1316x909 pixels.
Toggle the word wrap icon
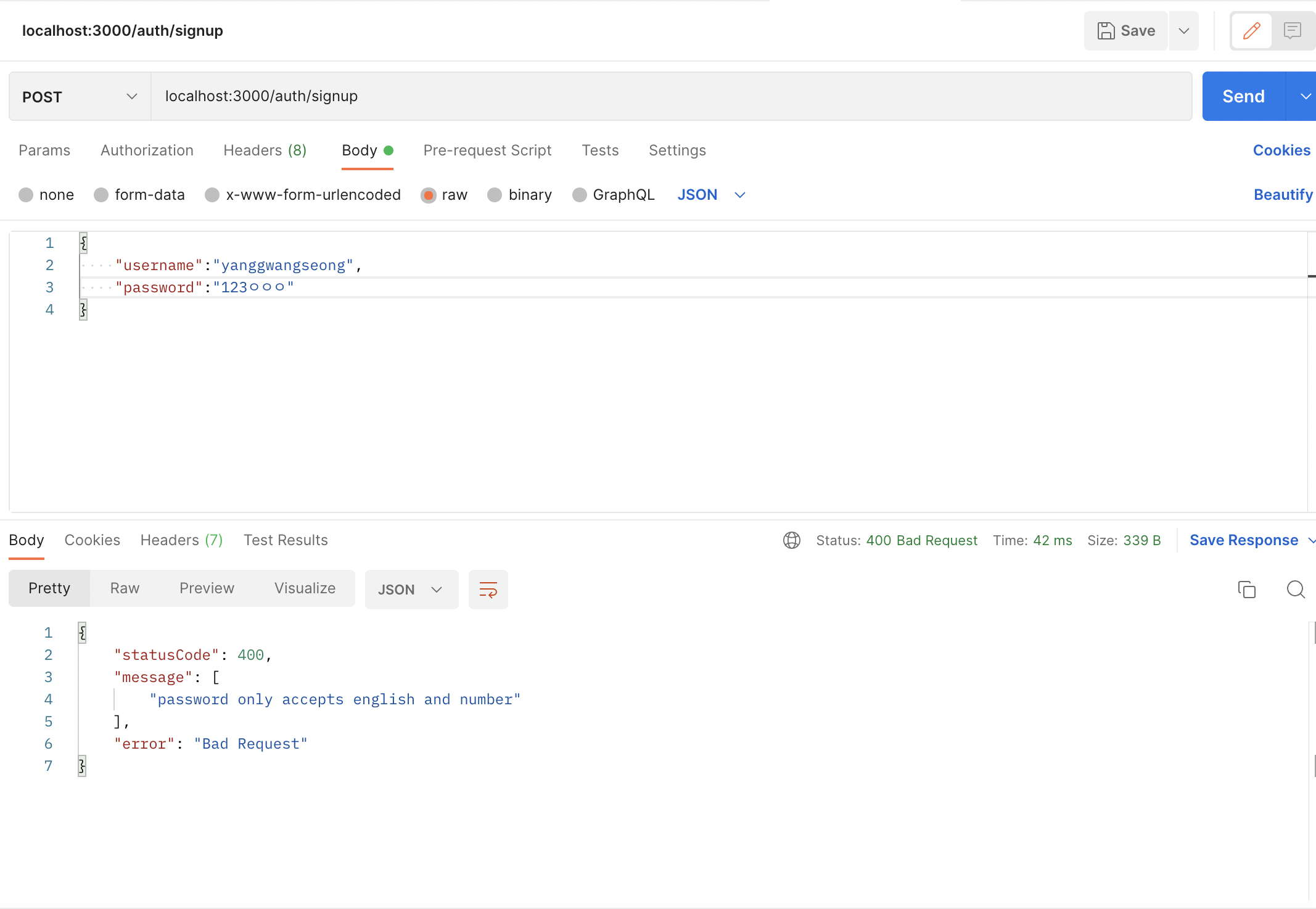click(488, 590)
